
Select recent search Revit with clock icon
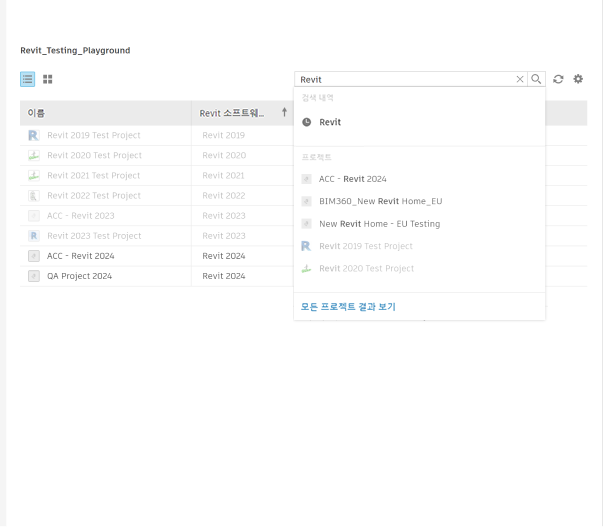420,122
